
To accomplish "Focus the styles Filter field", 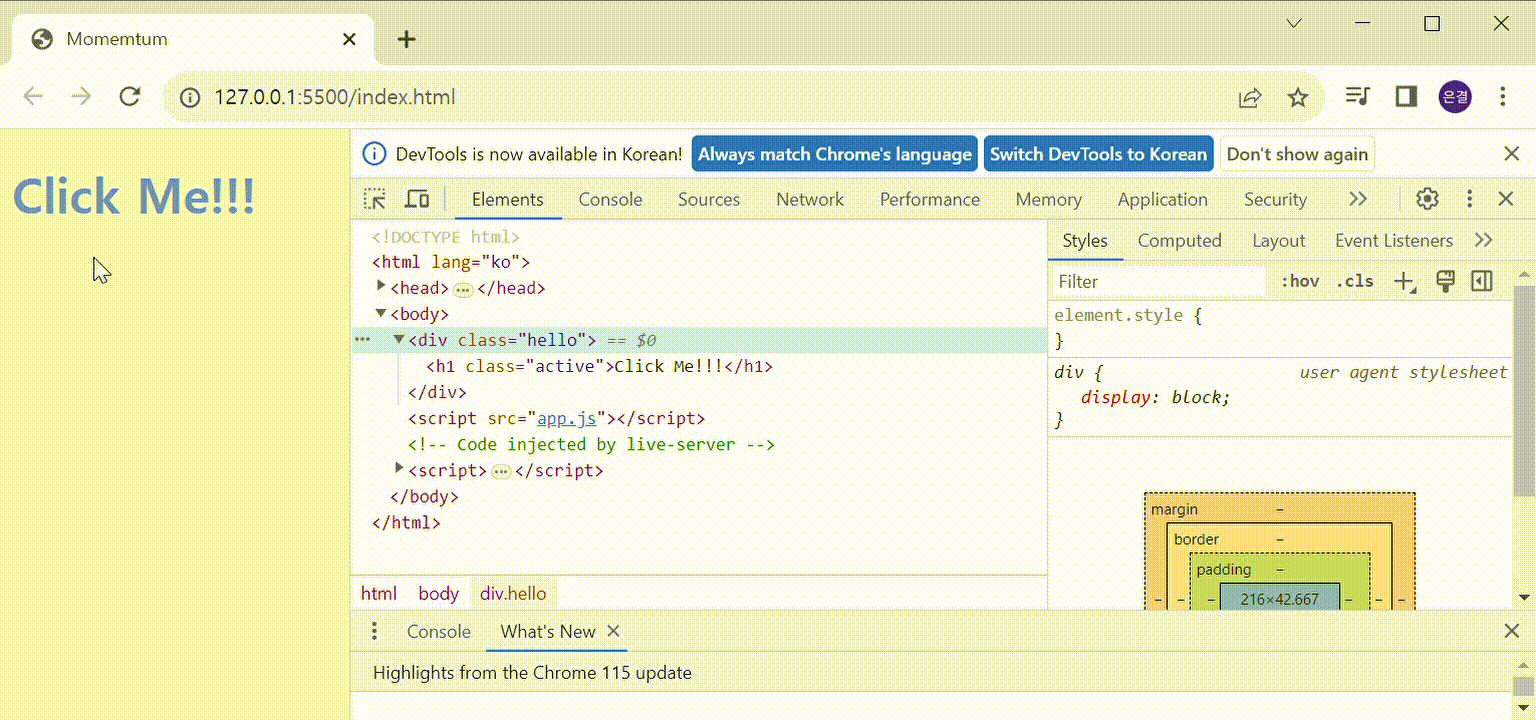I will (x=1158, y=282).
